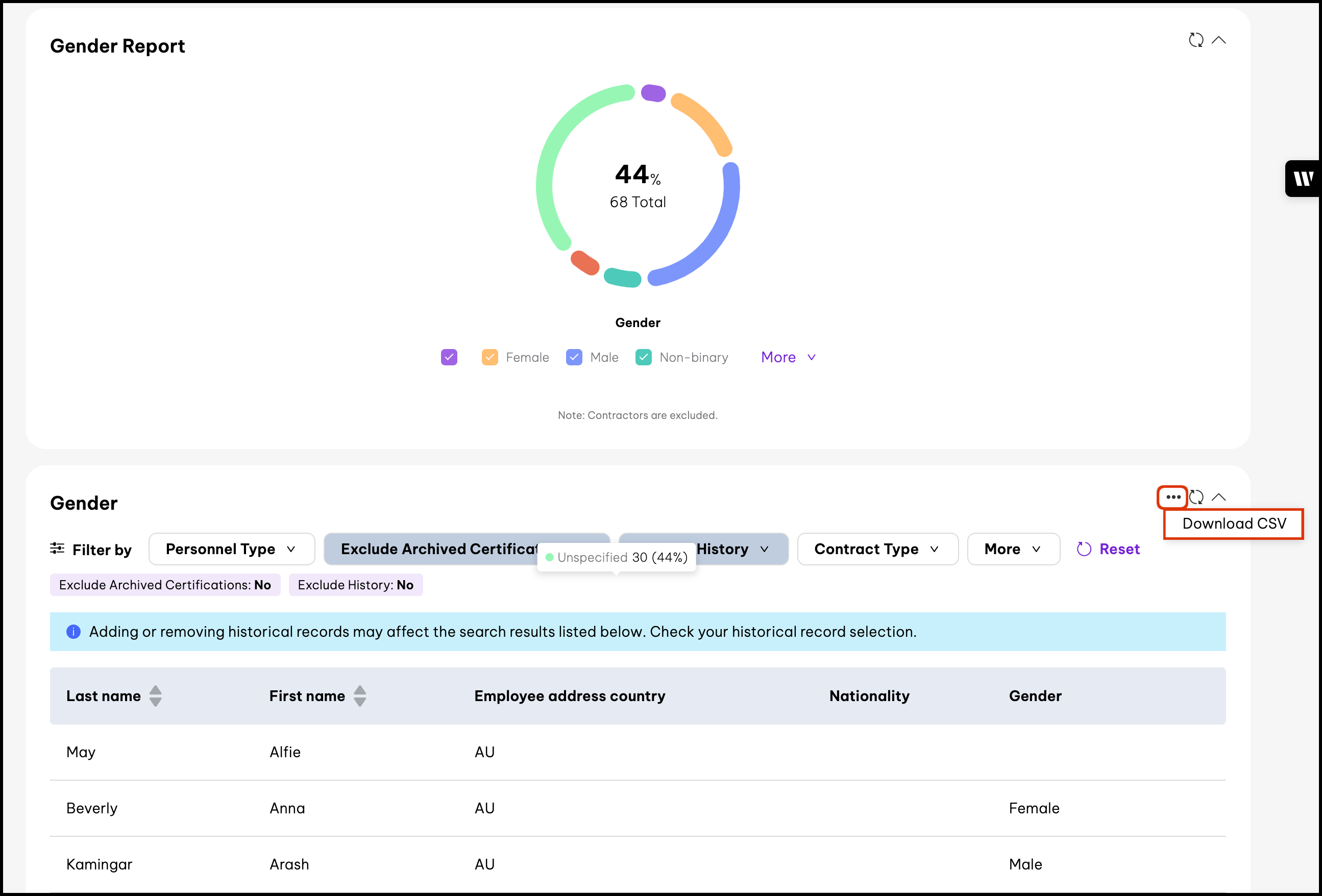Viewport: 1322px width, 896px height.
Task: Uncheck the Male legend checkbox
Action: coord(574,357)
